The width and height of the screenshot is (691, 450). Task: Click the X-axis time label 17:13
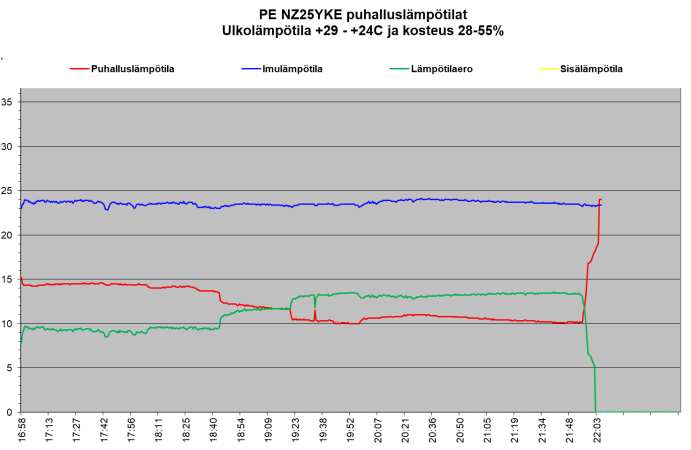tap(48, 431)
